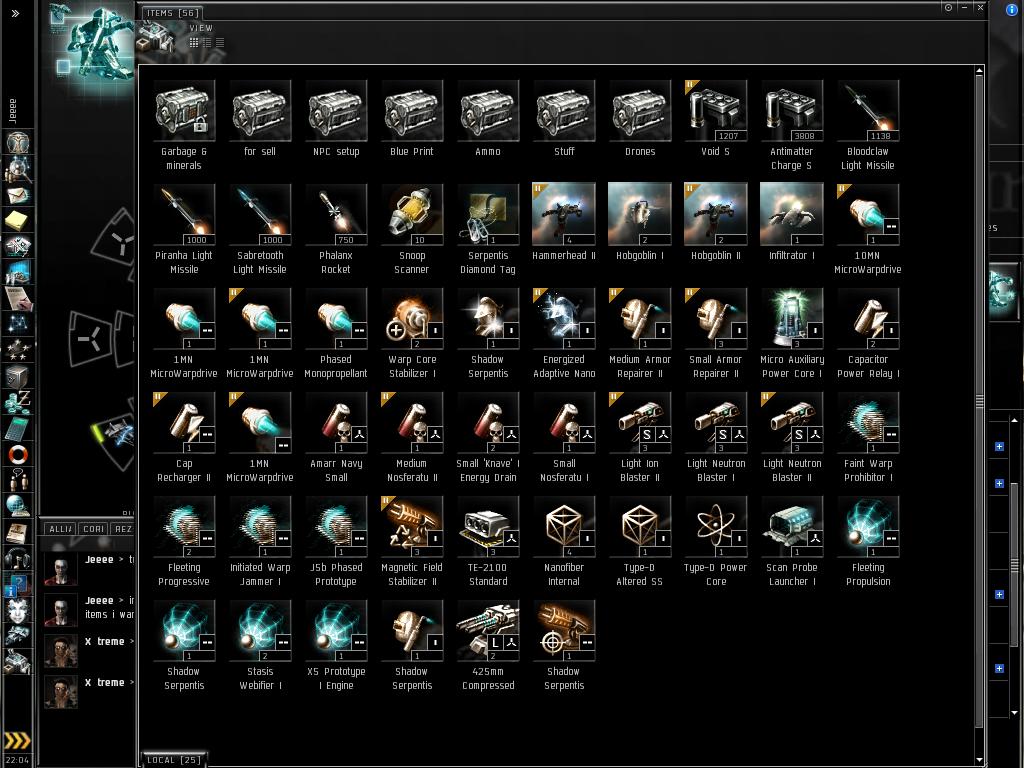Screen dimensions: 1024x768
Task: Select Antimatter Charge S stack
Action: pos(792,125)
